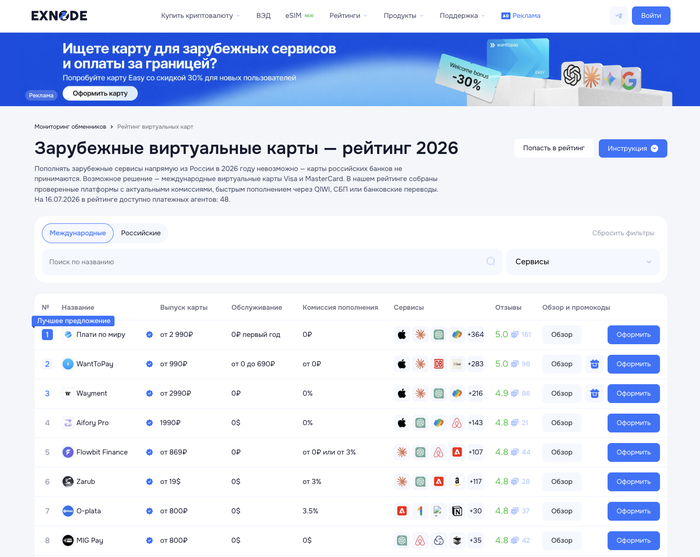
Task: Open Wayment gift promo code icon
Action: [595, 394]
